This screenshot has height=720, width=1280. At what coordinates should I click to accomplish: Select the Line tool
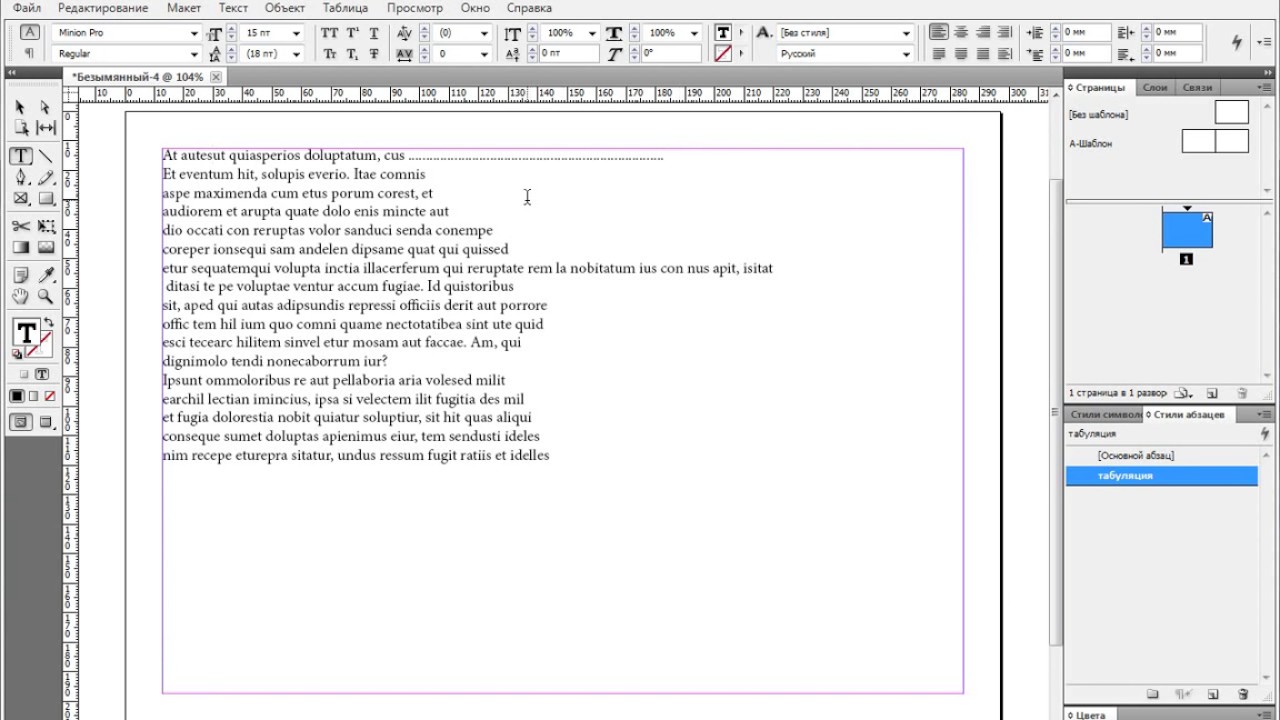[x=46, y=156]
